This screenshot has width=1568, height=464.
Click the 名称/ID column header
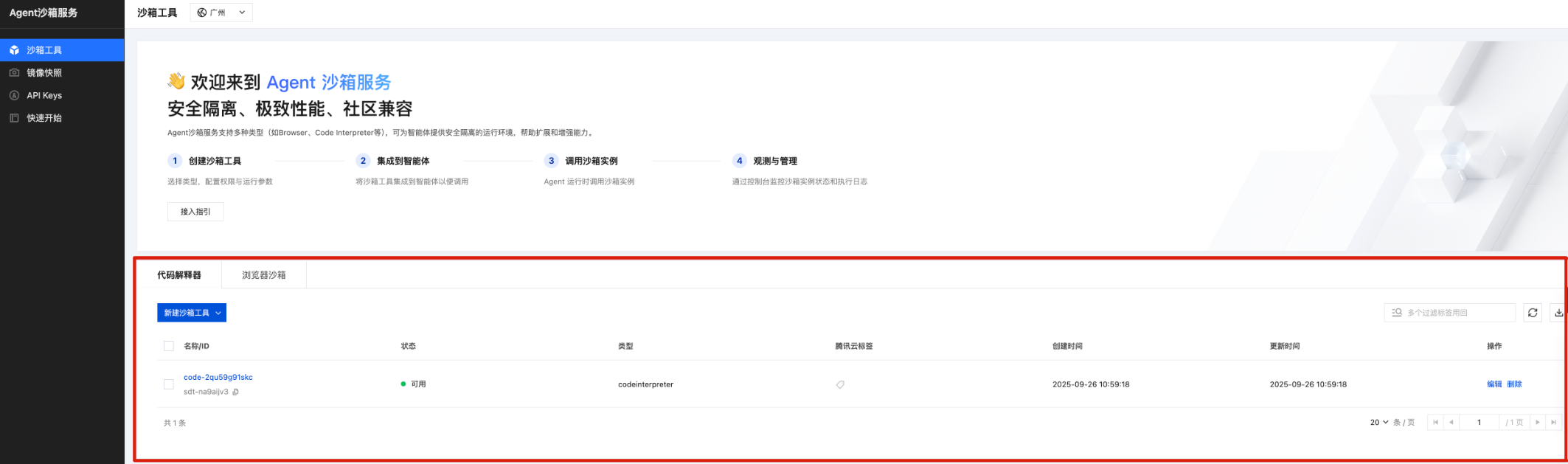coord(196,346)
